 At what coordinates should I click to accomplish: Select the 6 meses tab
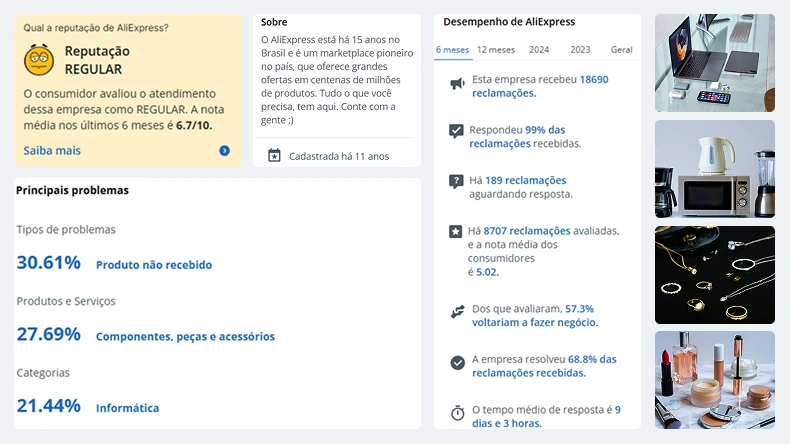pos(452,50)
